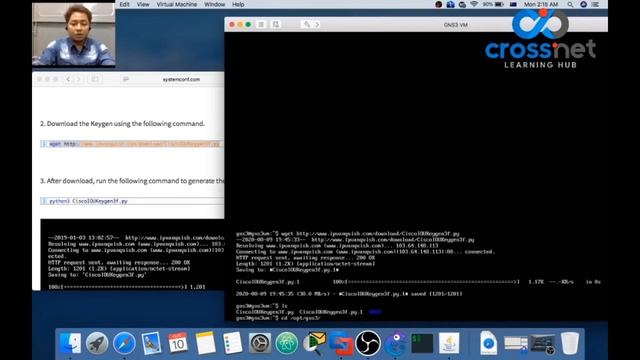The height and width of the screenshot is (360, 640).
Task: Open System Preferences gear icon
Action: coord(260,343)
